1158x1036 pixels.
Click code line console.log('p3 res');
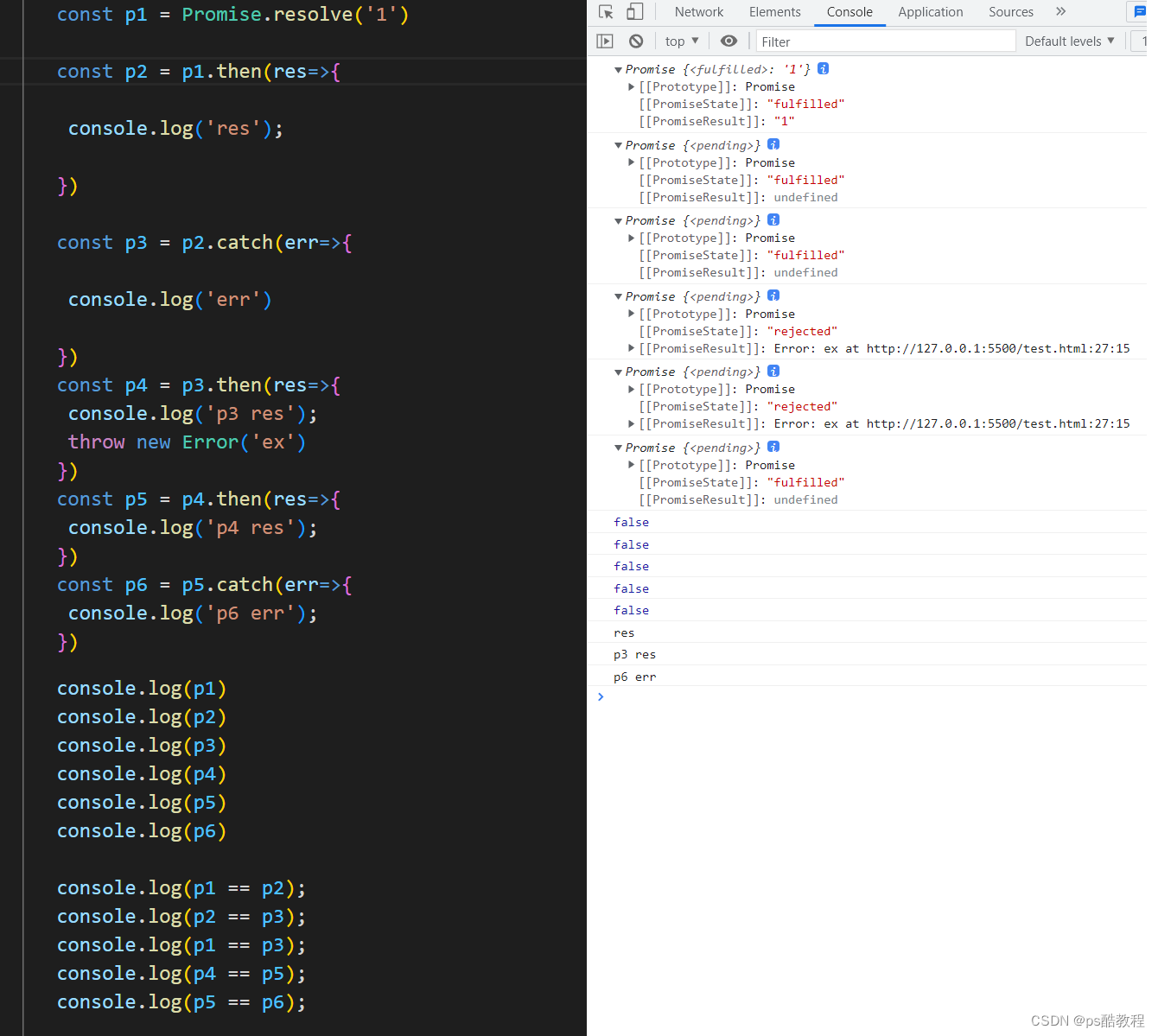[193, 414]
